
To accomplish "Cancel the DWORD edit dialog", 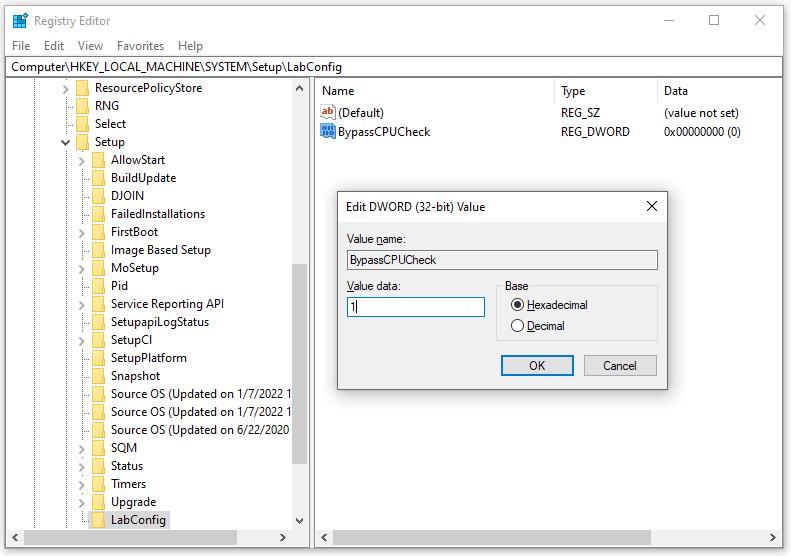I will point(620,365).
